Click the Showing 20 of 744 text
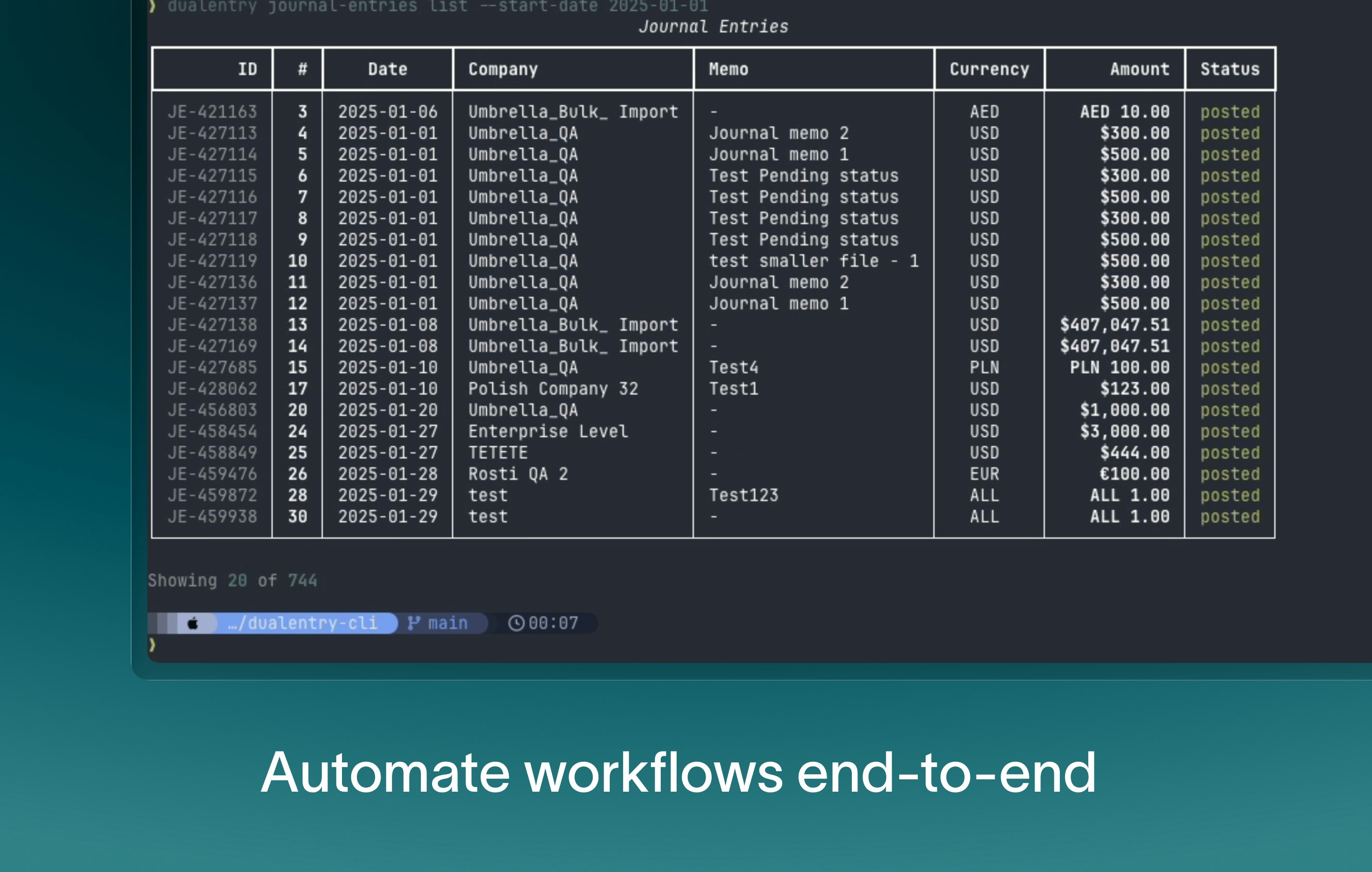 point(232,580)
